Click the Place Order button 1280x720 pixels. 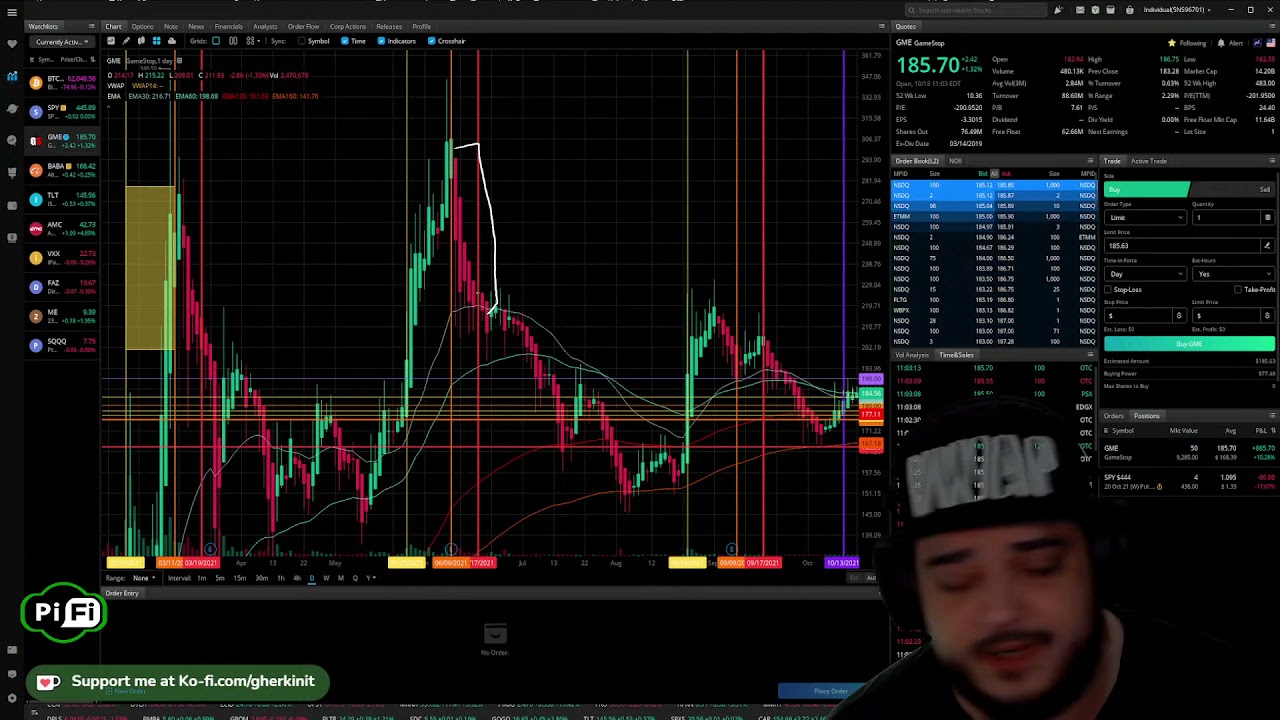tap(830, 691)
